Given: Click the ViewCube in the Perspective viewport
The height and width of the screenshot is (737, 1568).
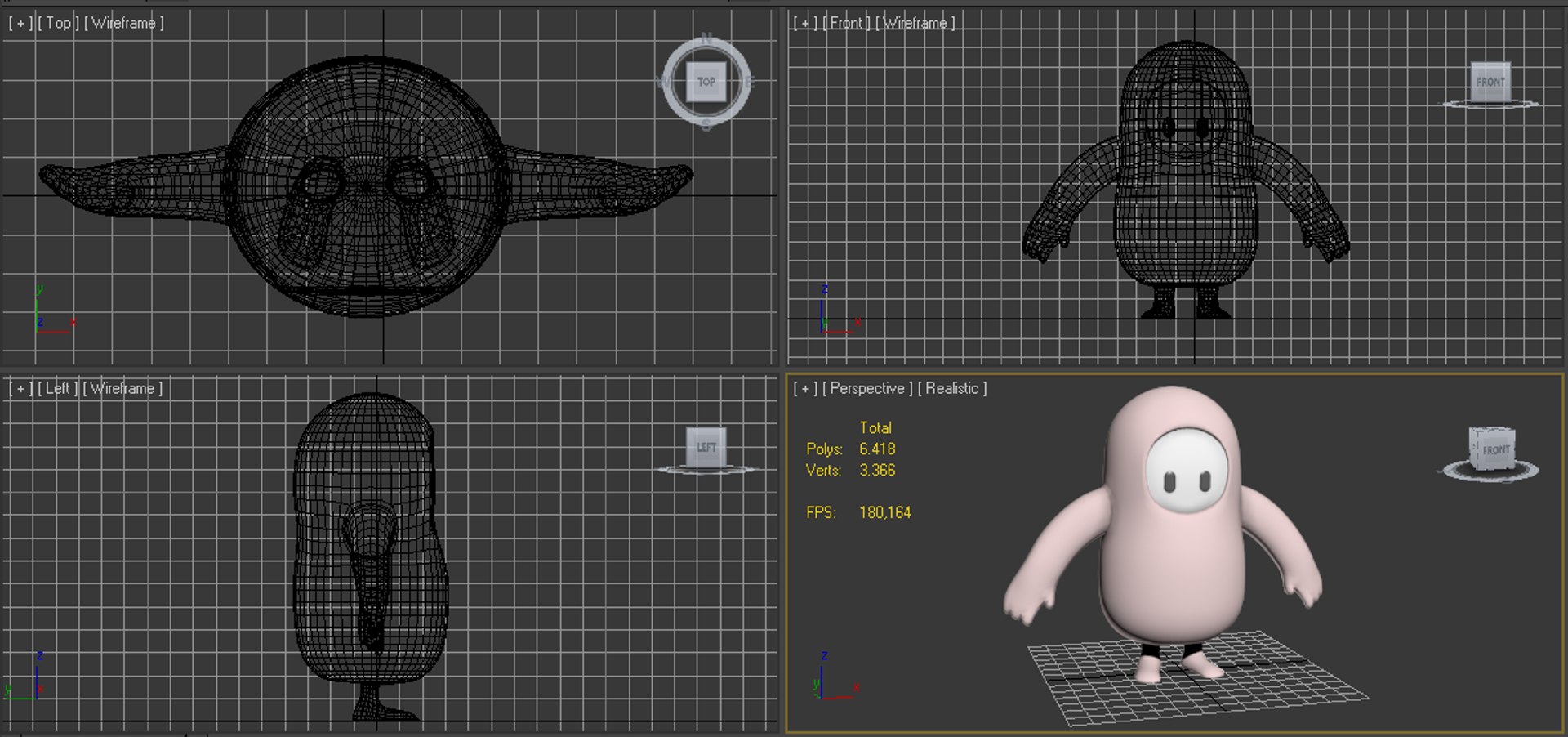Looking at the screenshot, I should [1492, 449].
